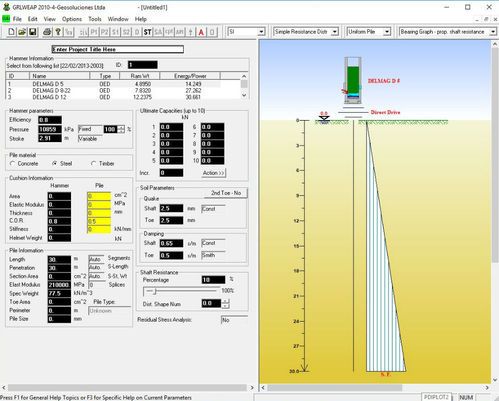Open the Residual Stress Analysis No box

point(234,320)
